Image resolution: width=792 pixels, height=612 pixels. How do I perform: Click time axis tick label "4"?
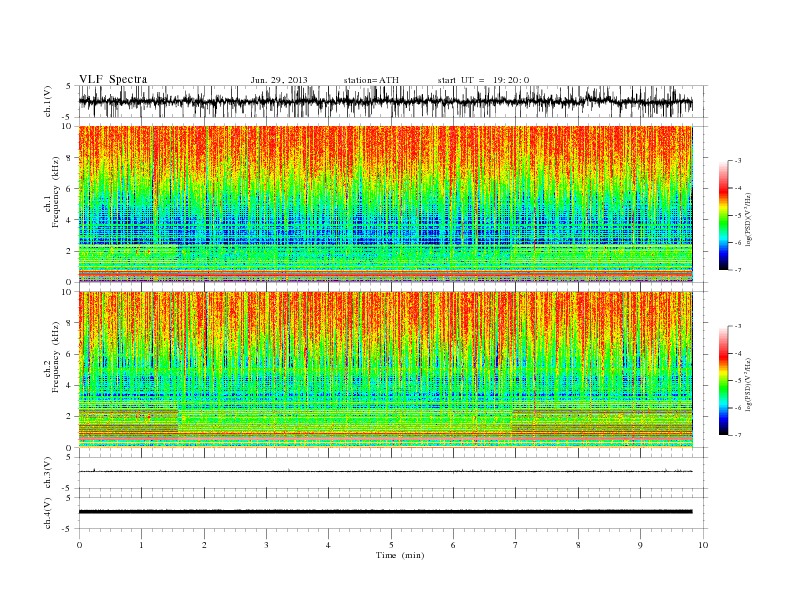328,545
